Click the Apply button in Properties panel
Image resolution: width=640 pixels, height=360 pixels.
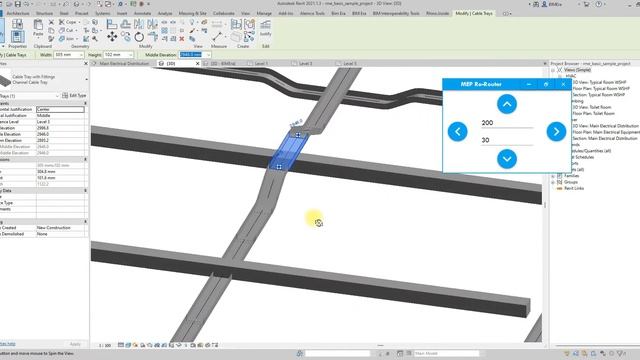[x=75, y=344]
